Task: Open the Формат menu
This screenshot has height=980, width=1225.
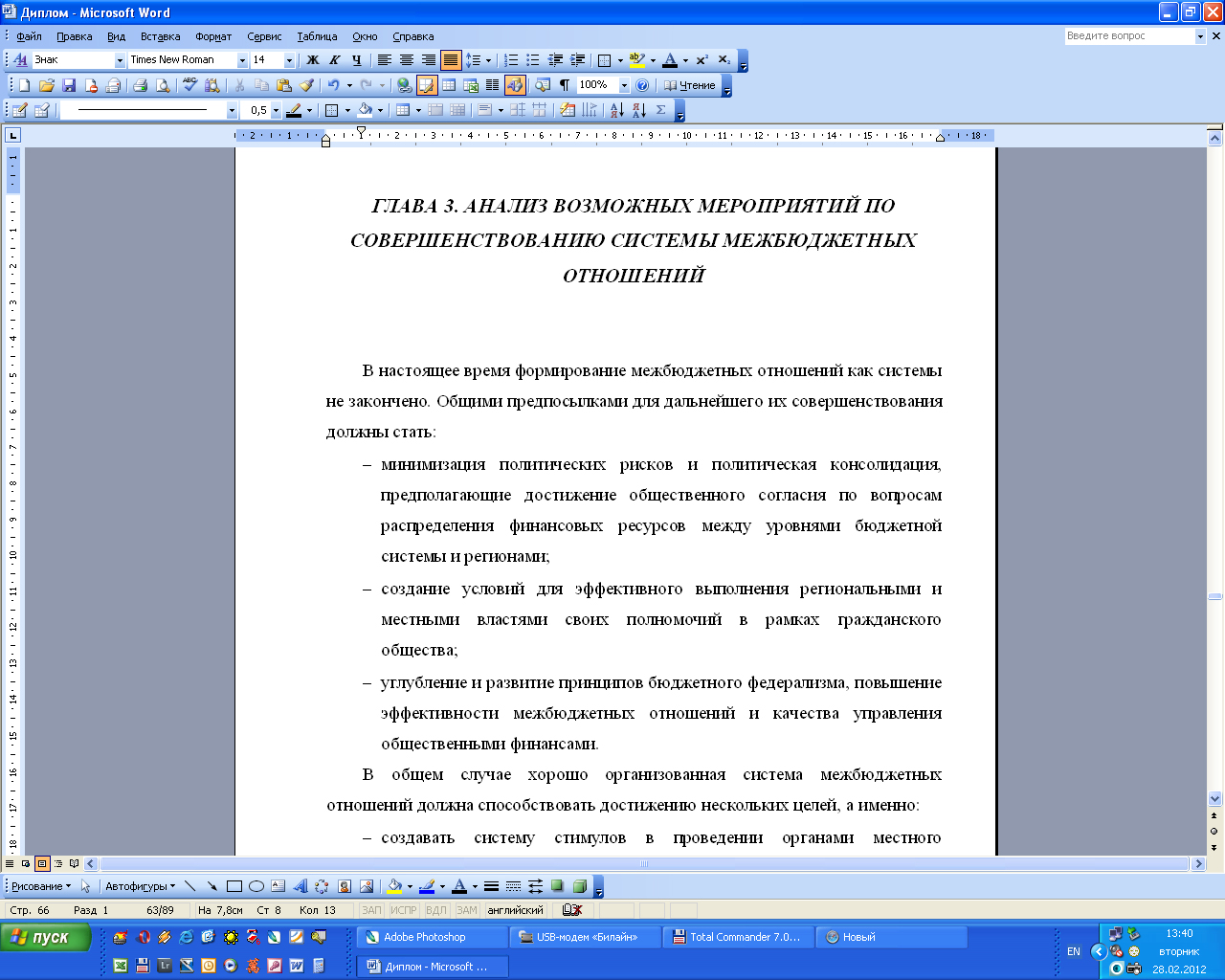Action: coord(213,36)
